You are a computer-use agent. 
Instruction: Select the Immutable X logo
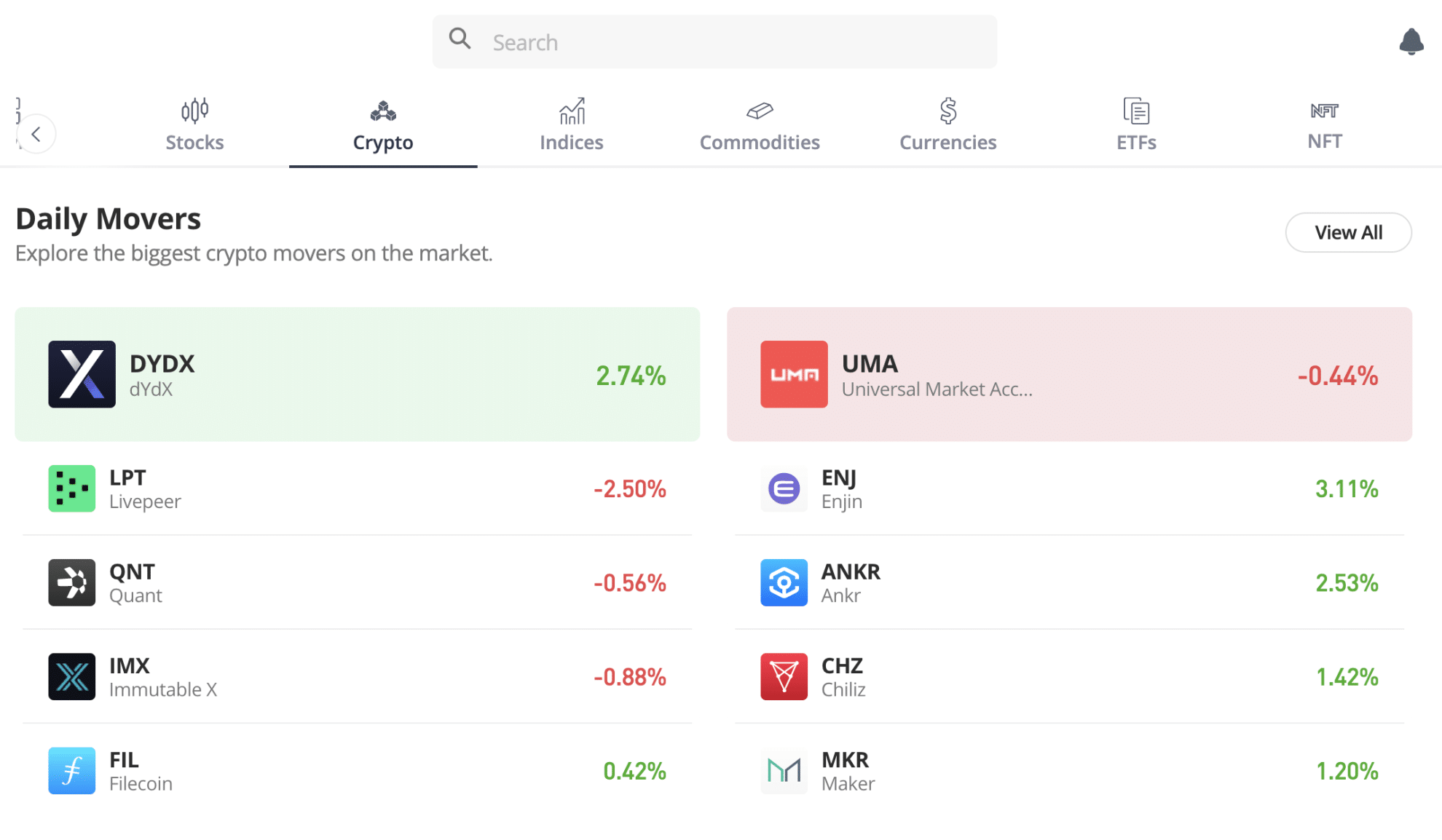click(x=71, y=676)
